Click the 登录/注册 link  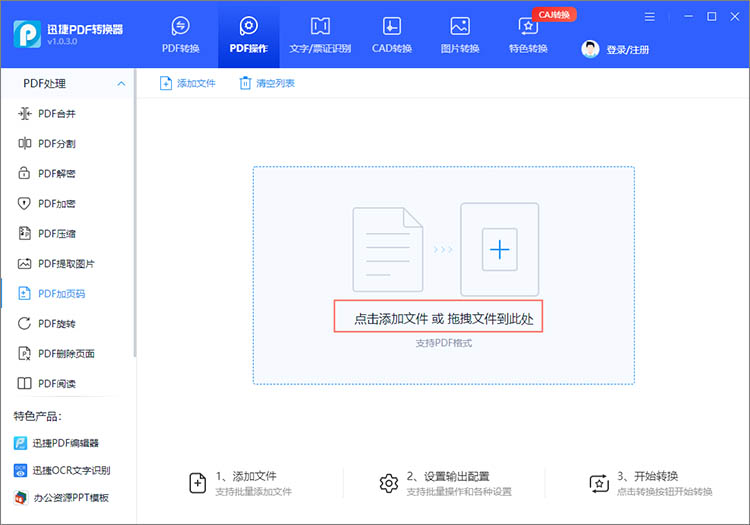click(628, 50)
